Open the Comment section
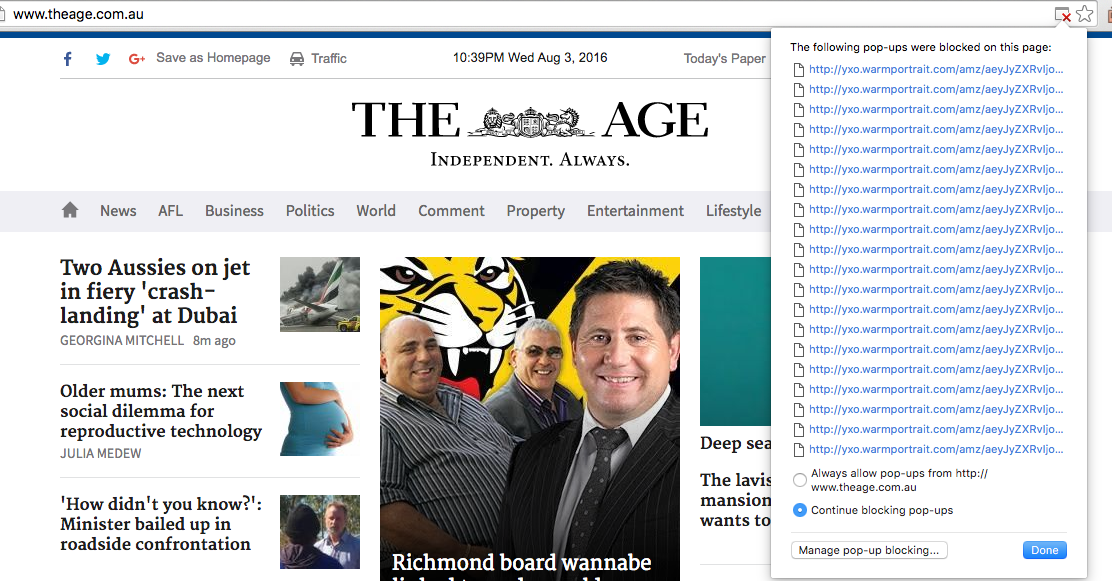 click(451, 211)
